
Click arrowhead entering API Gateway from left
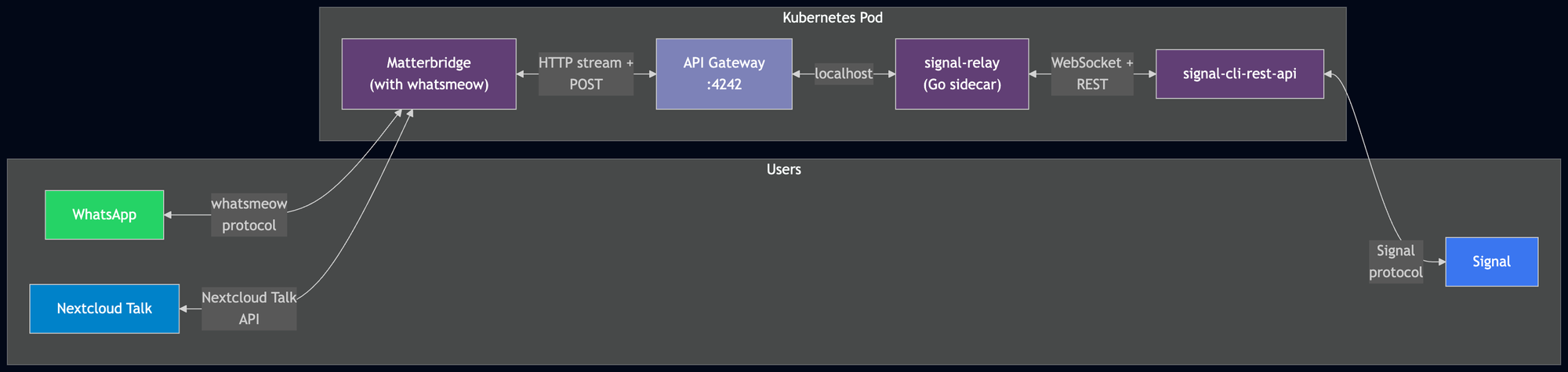click(652, 74)
